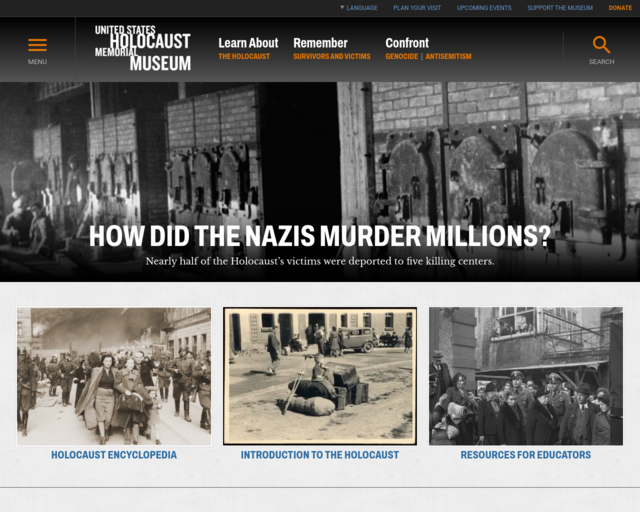The image size is (640, 512).
Task: Click the US Holocaust Memorial Museum logo
Action: click(143, 48)
